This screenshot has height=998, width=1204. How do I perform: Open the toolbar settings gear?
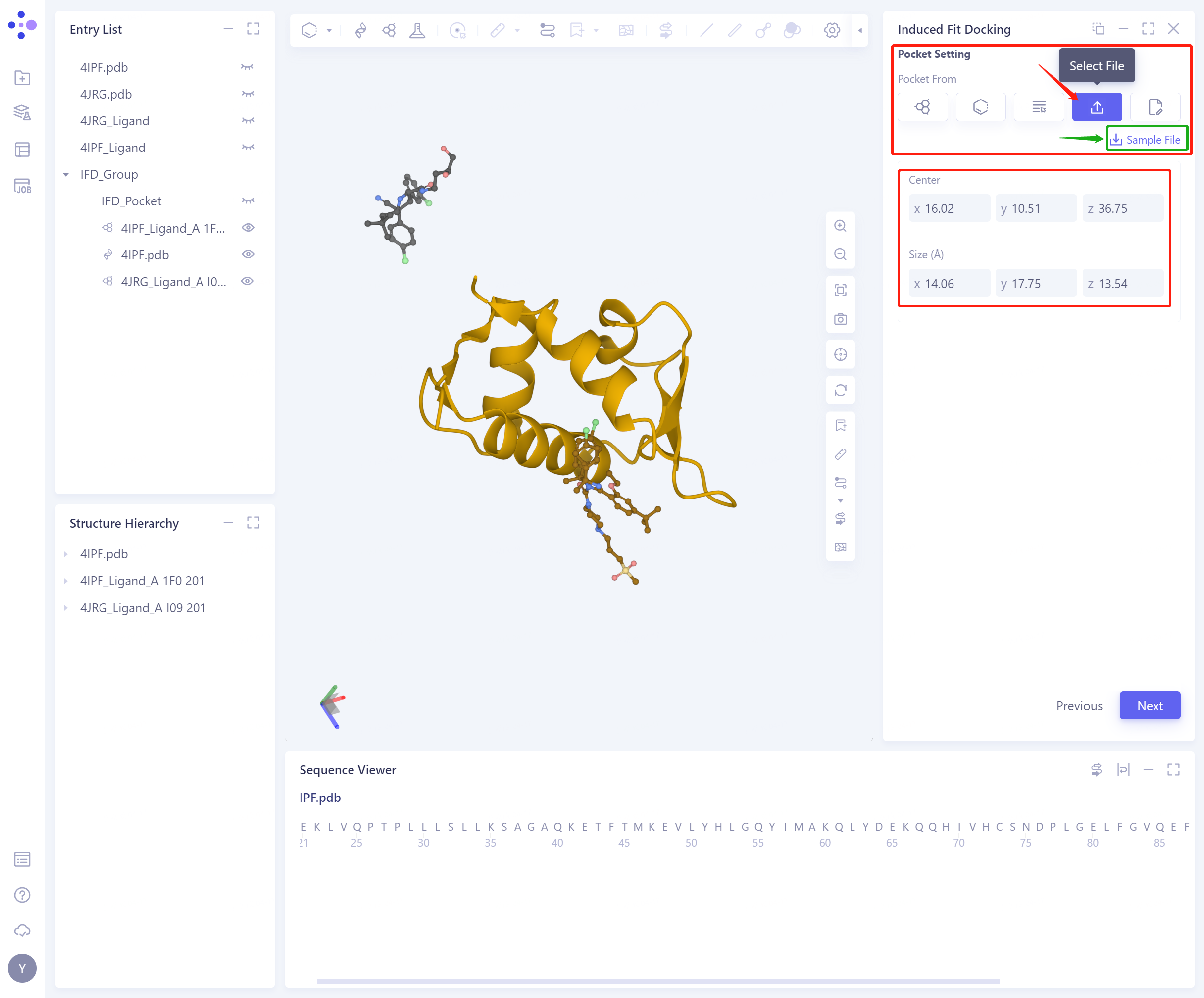(831, 30)
